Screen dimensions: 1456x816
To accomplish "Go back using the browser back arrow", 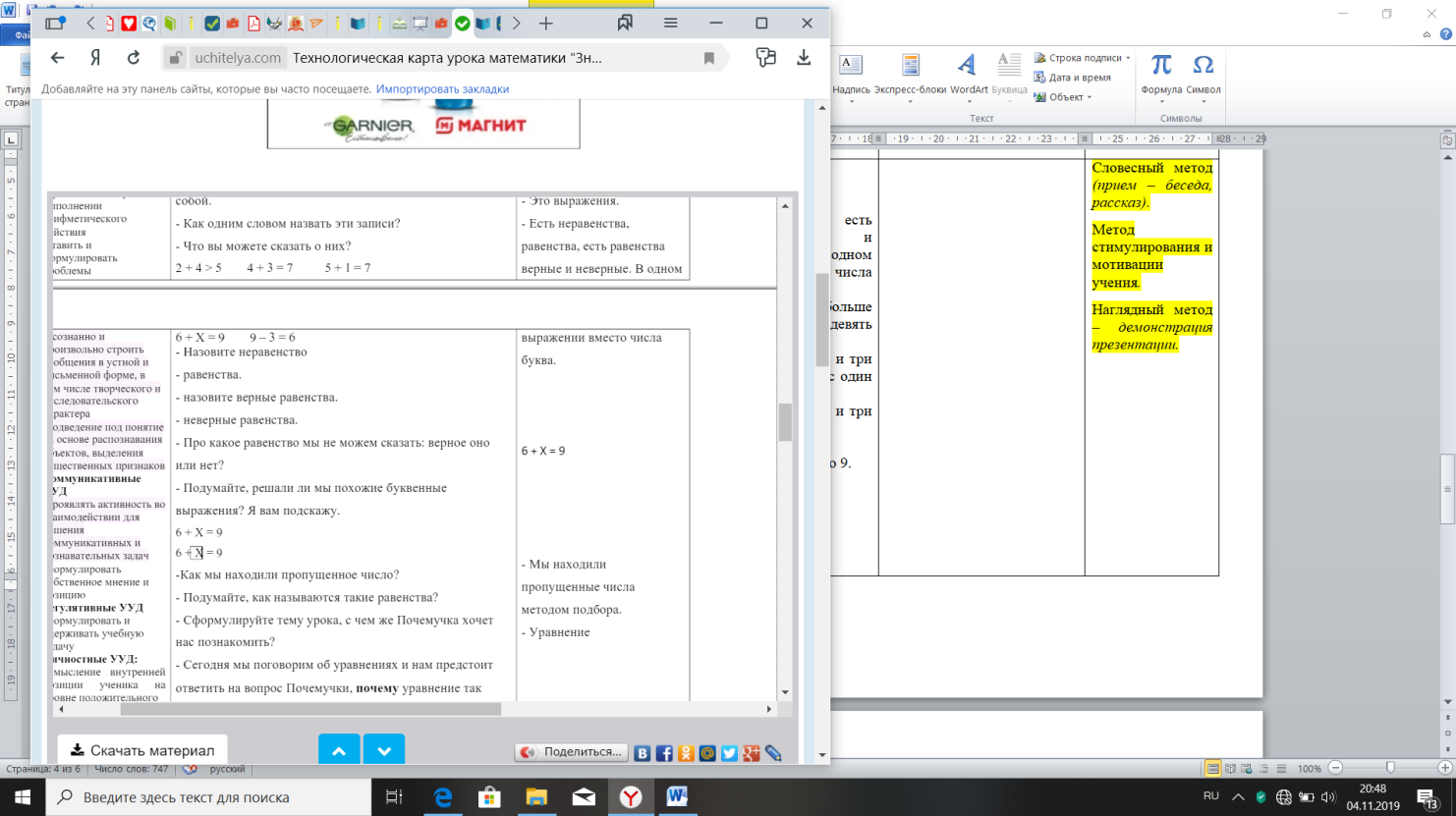I will 57,58.
